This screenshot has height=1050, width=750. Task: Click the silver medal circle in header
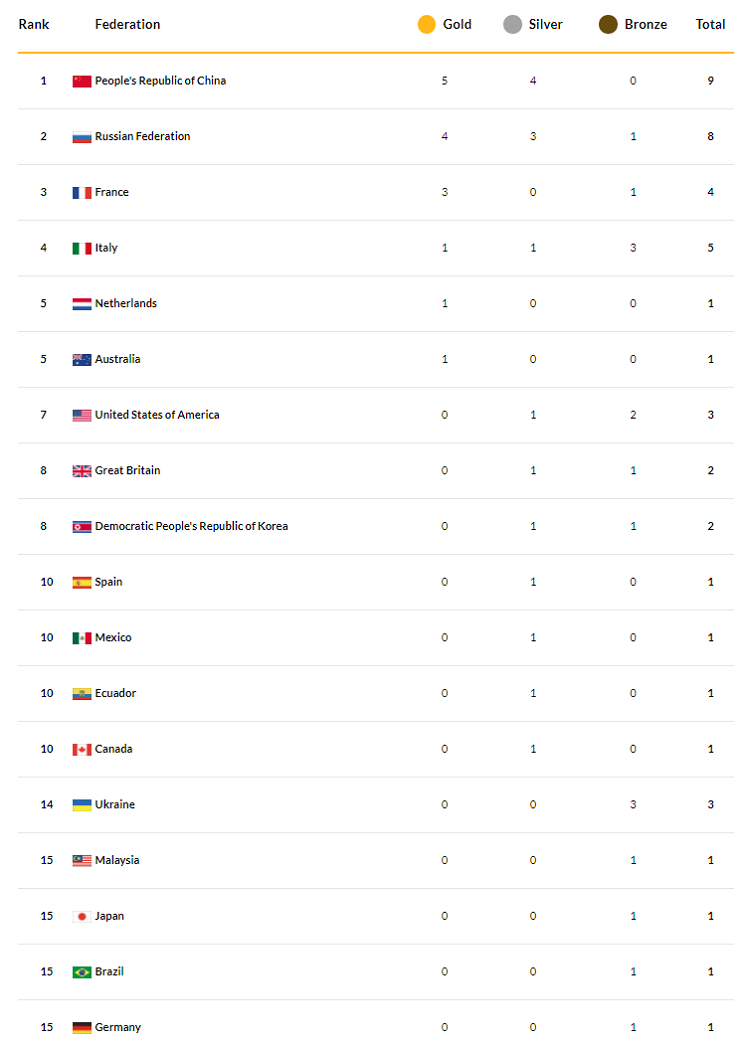point(512,25)
